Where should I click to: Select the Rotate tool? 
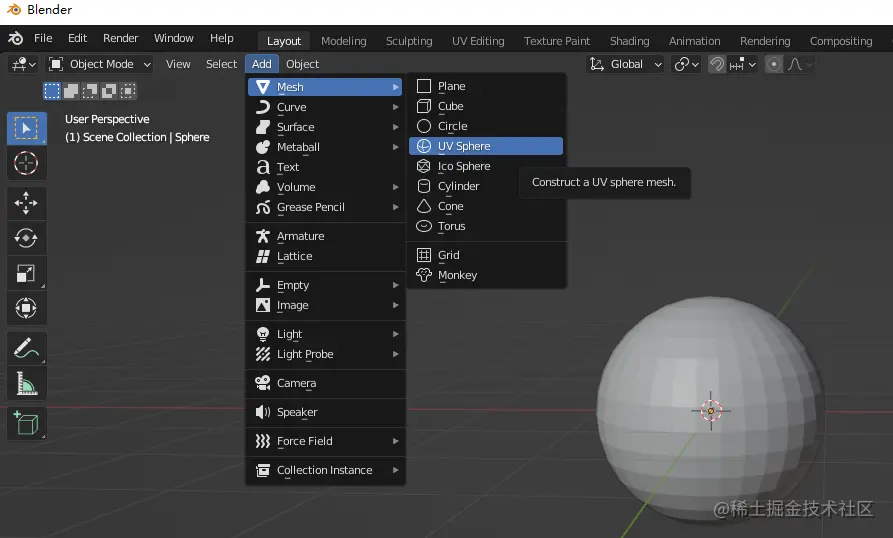pyautogui.click(x=26, y=238)
